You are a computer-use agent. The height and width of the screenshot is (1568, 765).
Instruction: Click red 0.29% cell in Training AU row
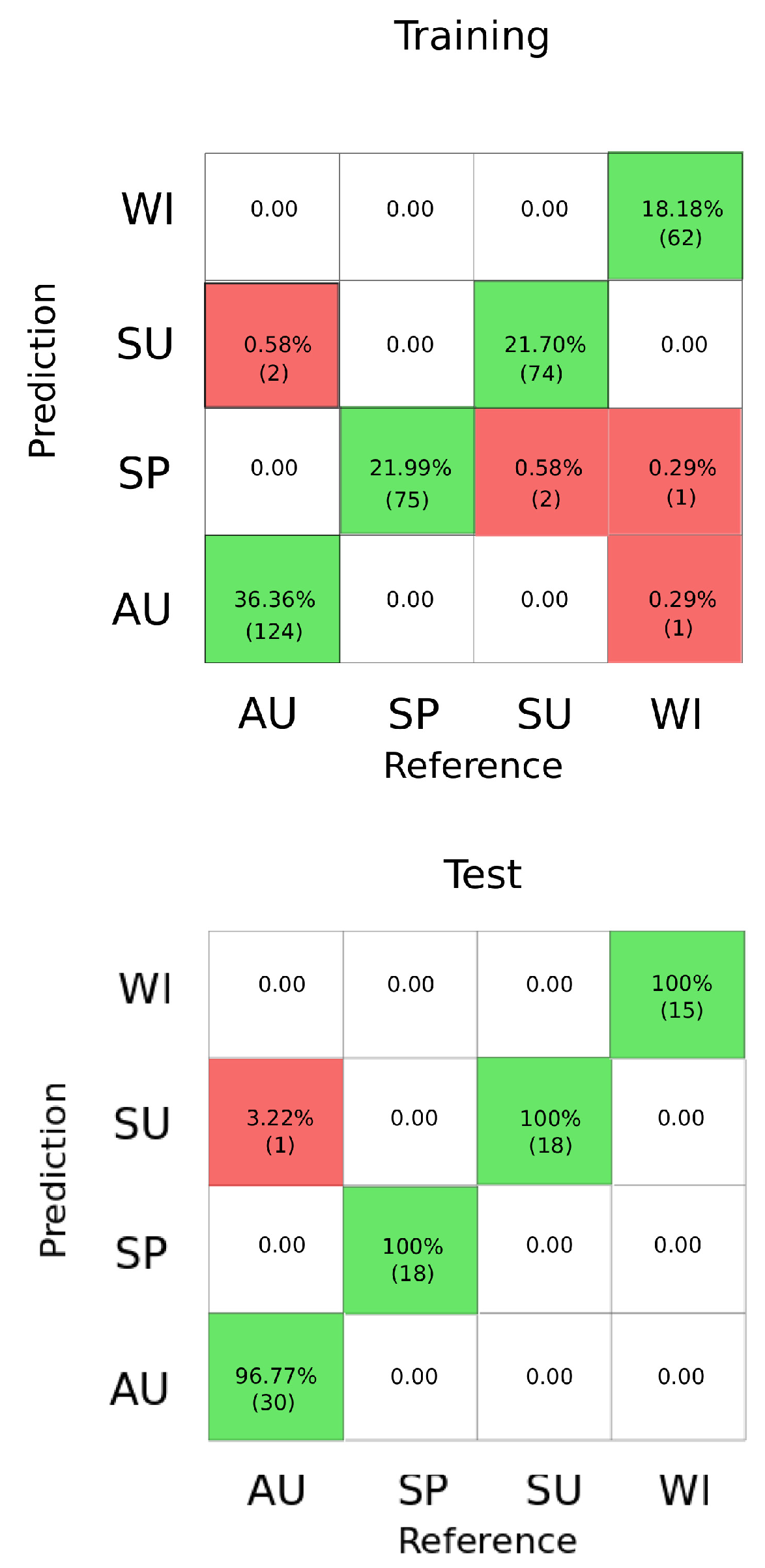676,599
